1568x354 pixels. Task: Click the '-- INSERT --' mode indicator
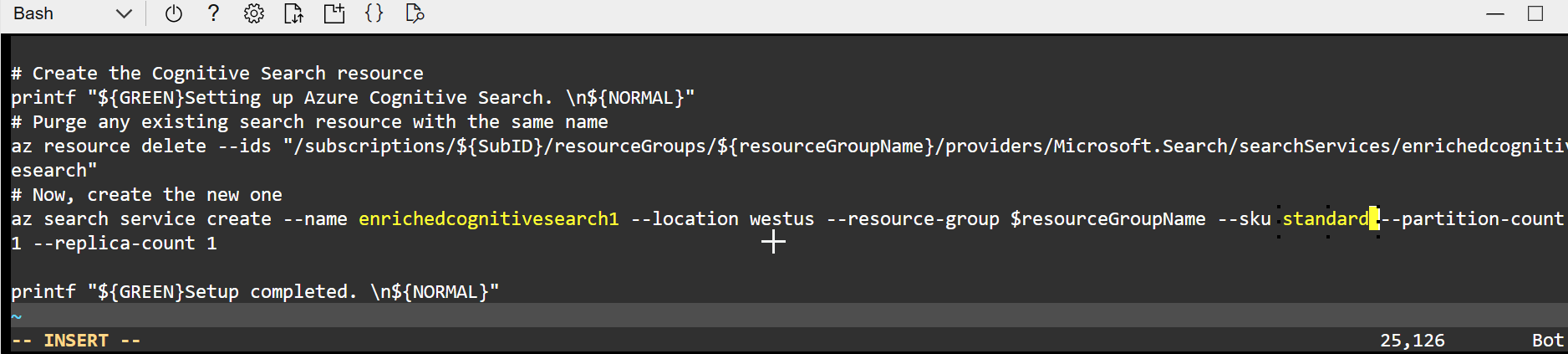(76, 341)
